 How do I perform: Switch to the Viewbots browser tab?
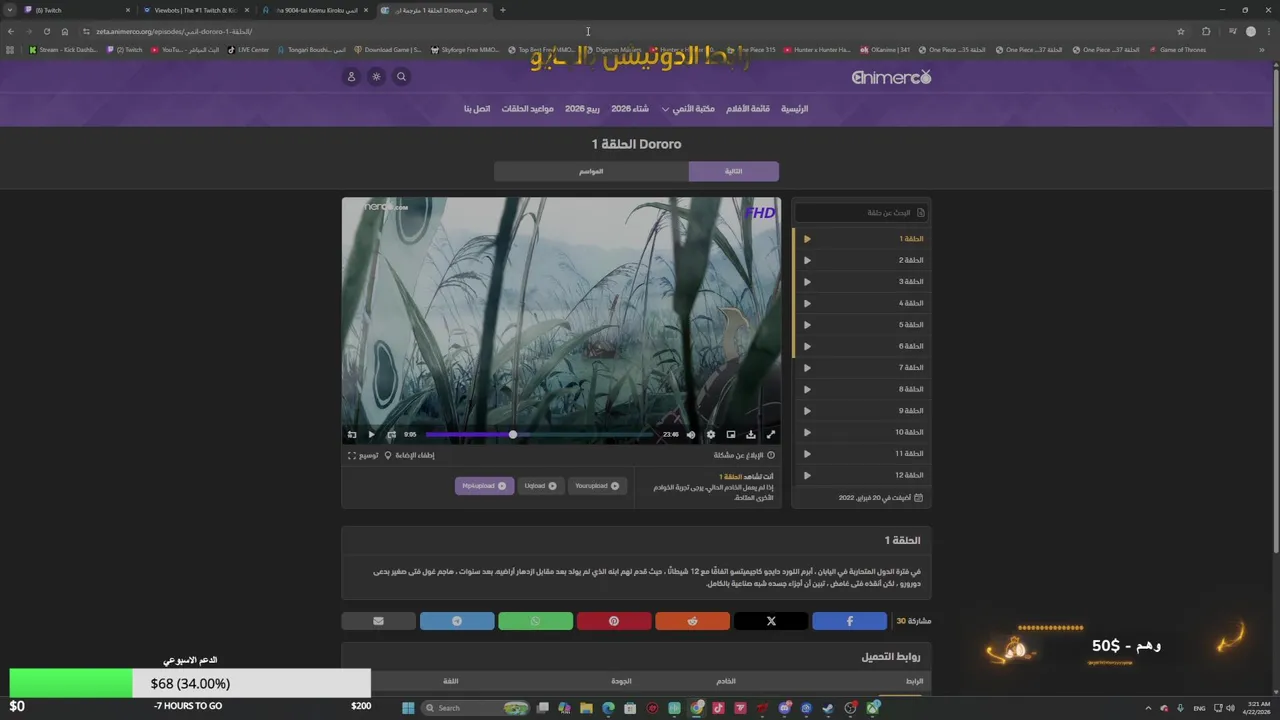click(x=195, y=10)
